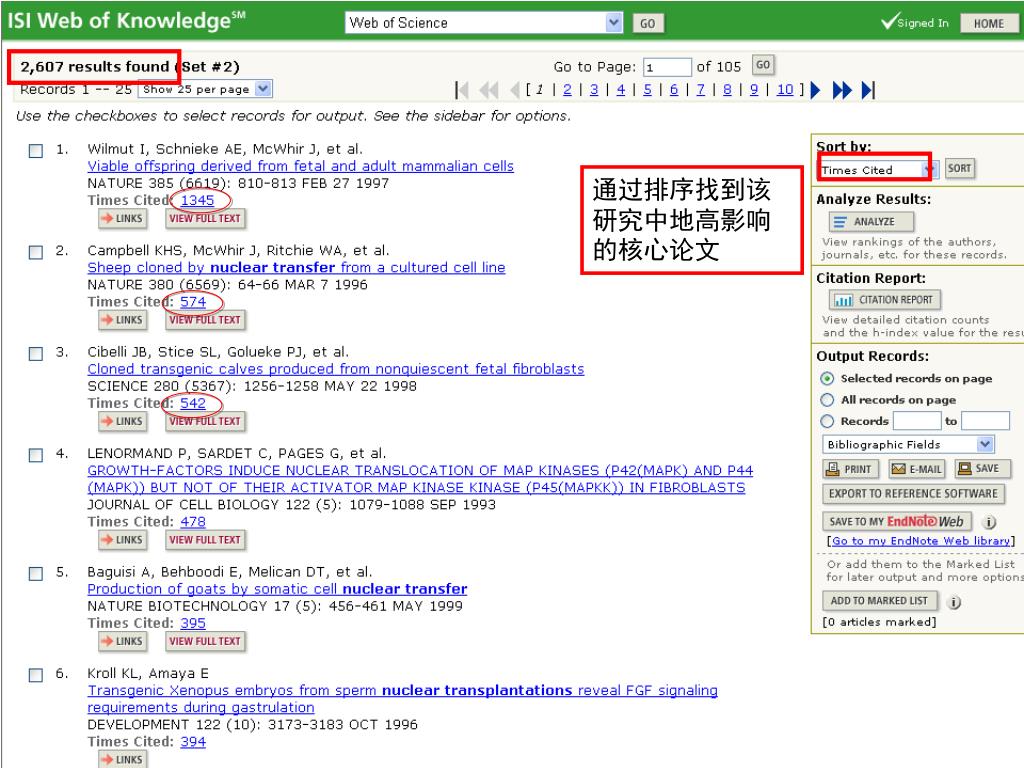Open 'Go to my EndNote Web library' link
This screenshot has width=1024, height=768.
[921, 541]
